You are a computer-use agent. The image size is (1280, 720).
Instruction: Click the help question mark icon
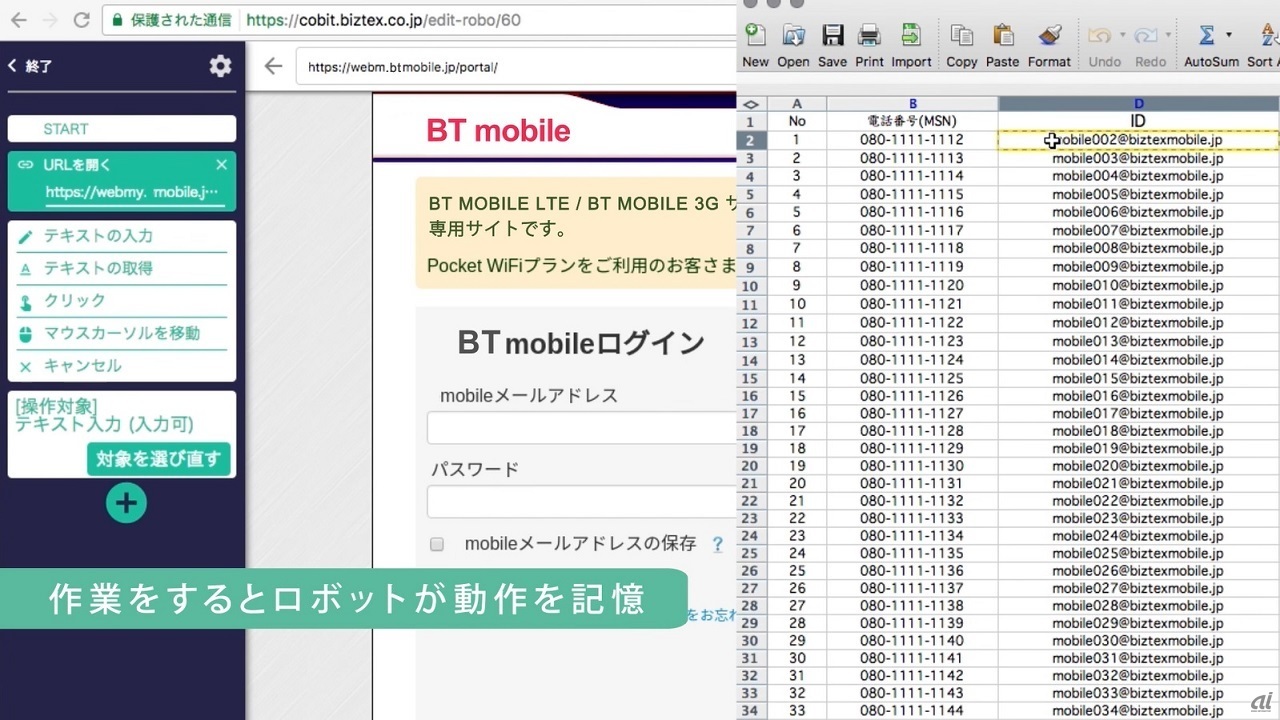pyautogui.click(x=717, y=544)
